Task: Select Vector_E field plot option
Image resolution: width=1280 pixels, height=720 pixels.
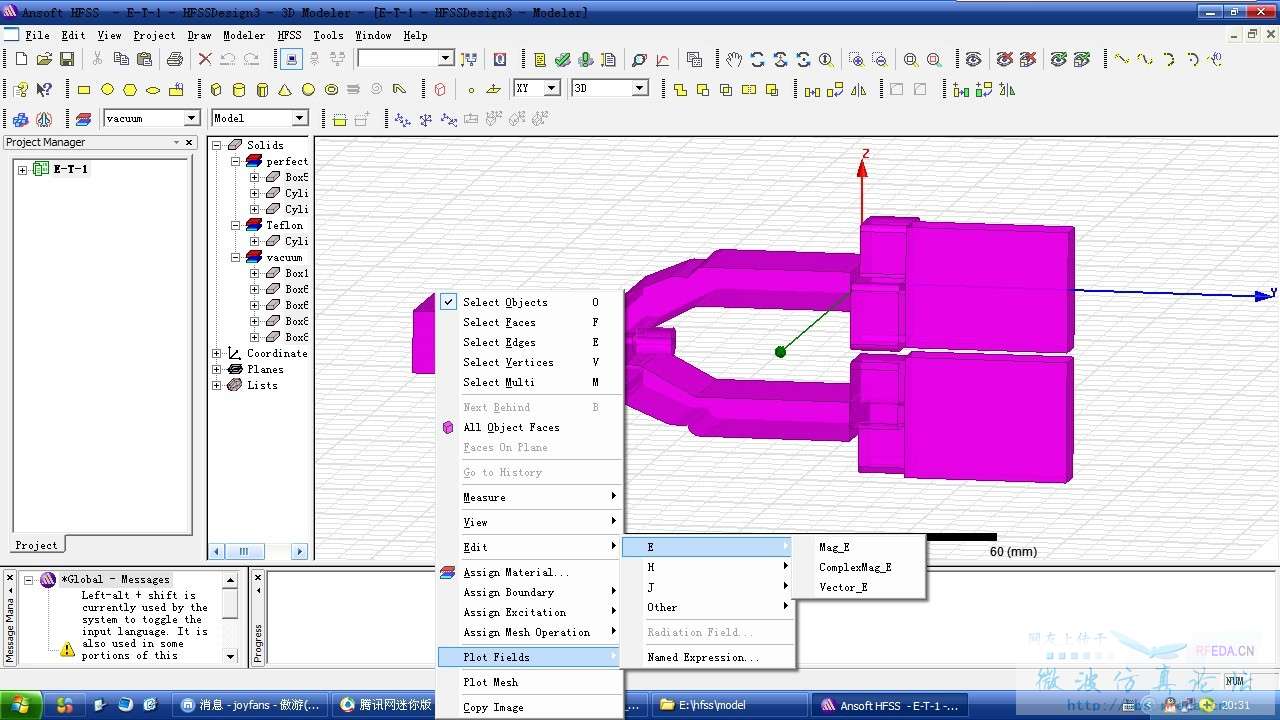Action: pos(843,587)
